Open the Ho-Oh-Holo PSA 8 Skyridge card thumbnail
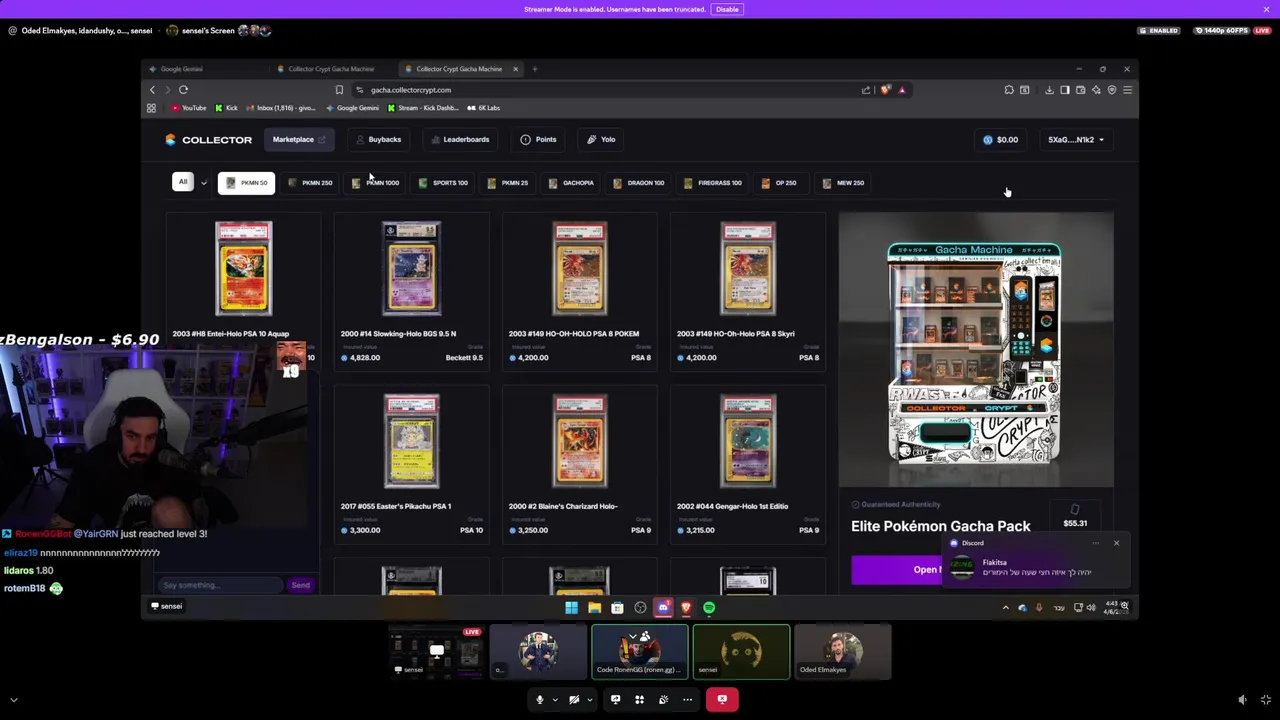This screenshot has height=720, width=1280. coord(747,269)
